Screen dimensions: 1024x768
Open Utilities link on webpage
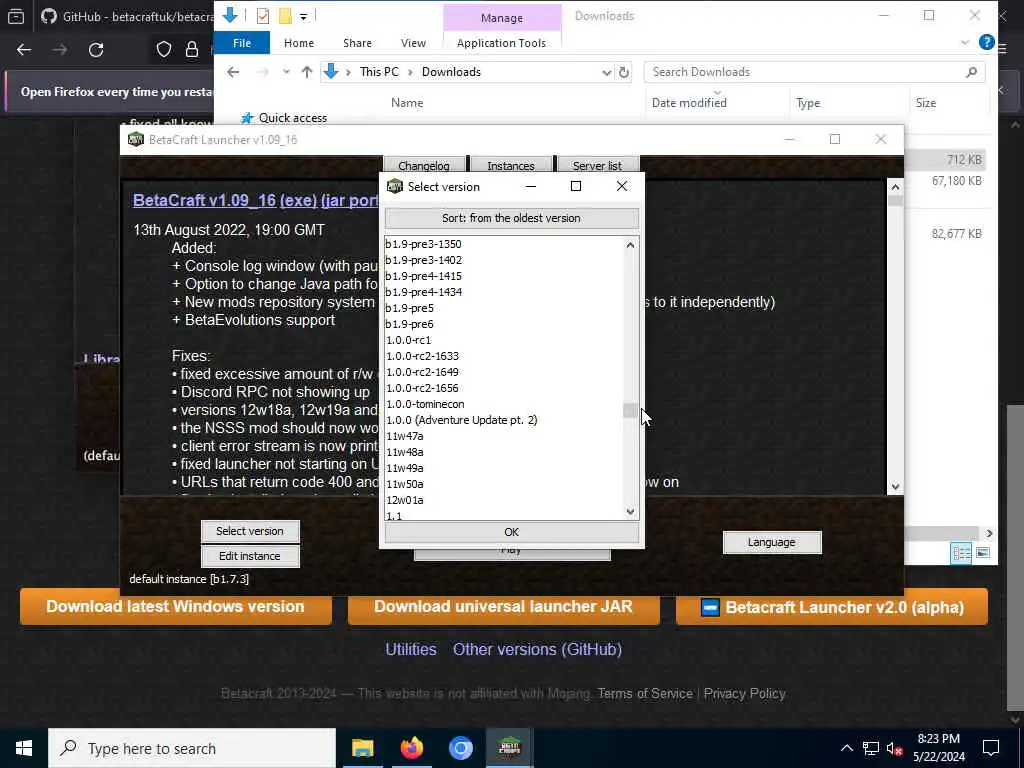point(411,649)
